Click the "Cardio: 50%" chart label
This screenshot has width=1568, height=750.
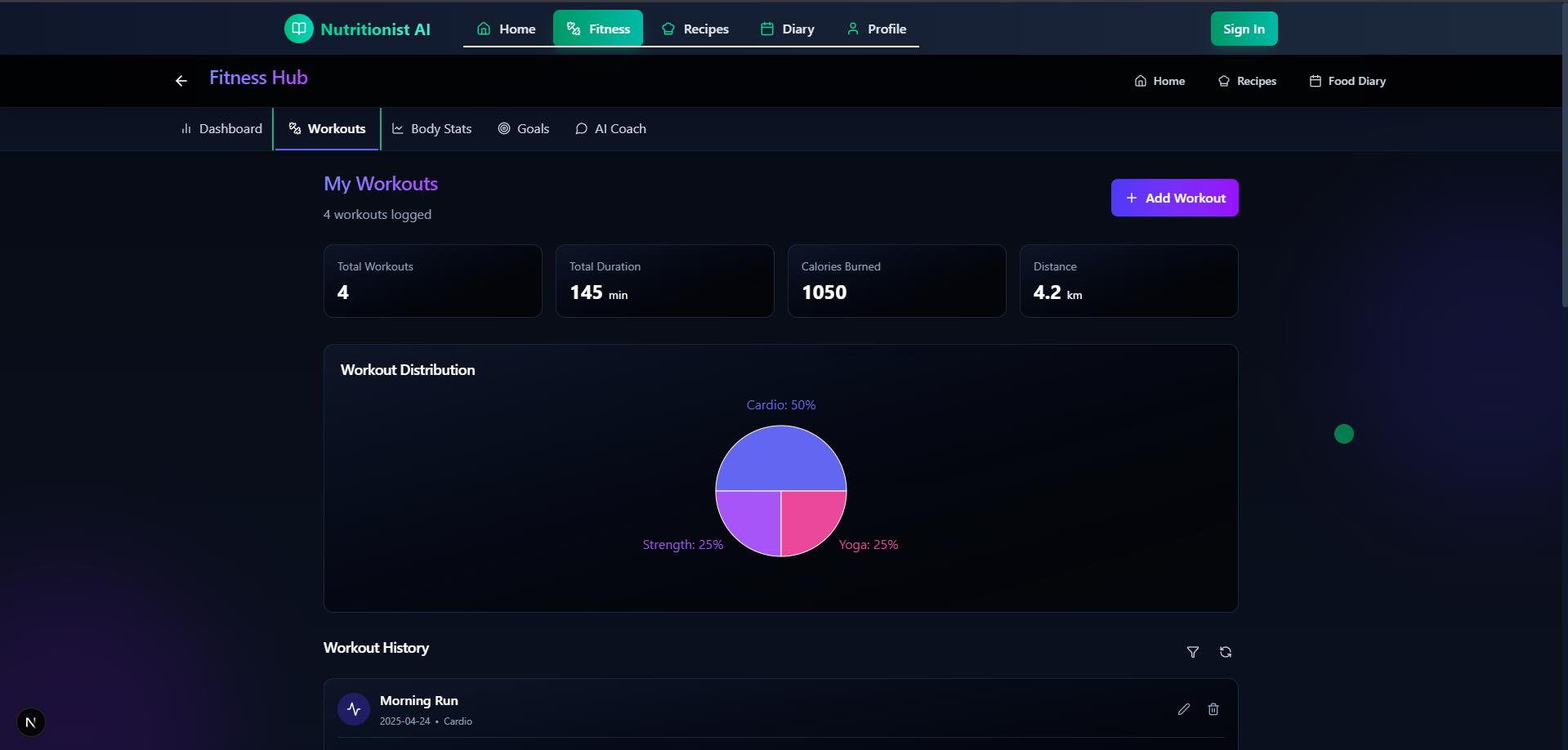click(781, 405)
